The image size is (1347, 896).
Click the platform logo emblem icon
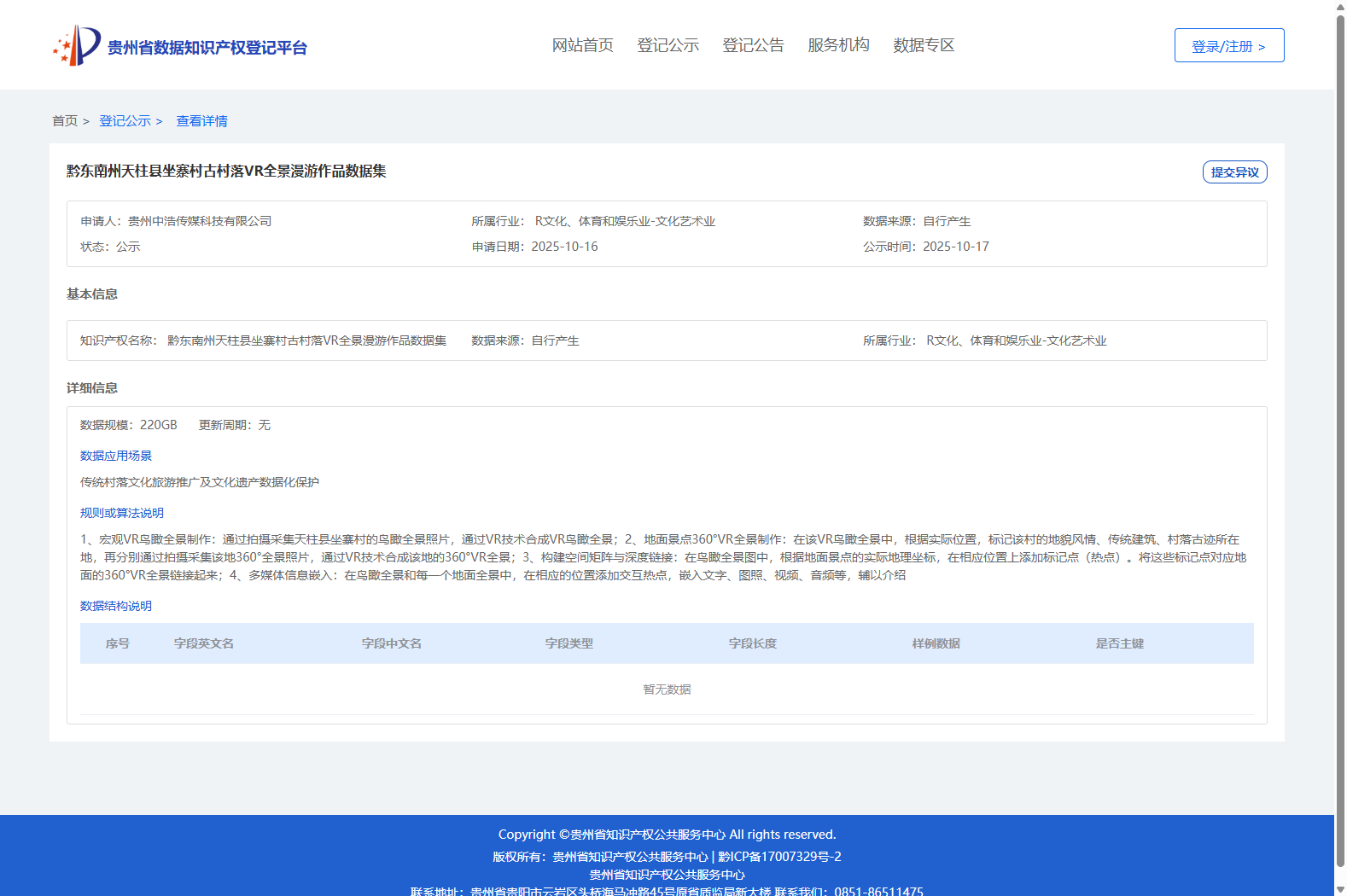coord(77,45)
